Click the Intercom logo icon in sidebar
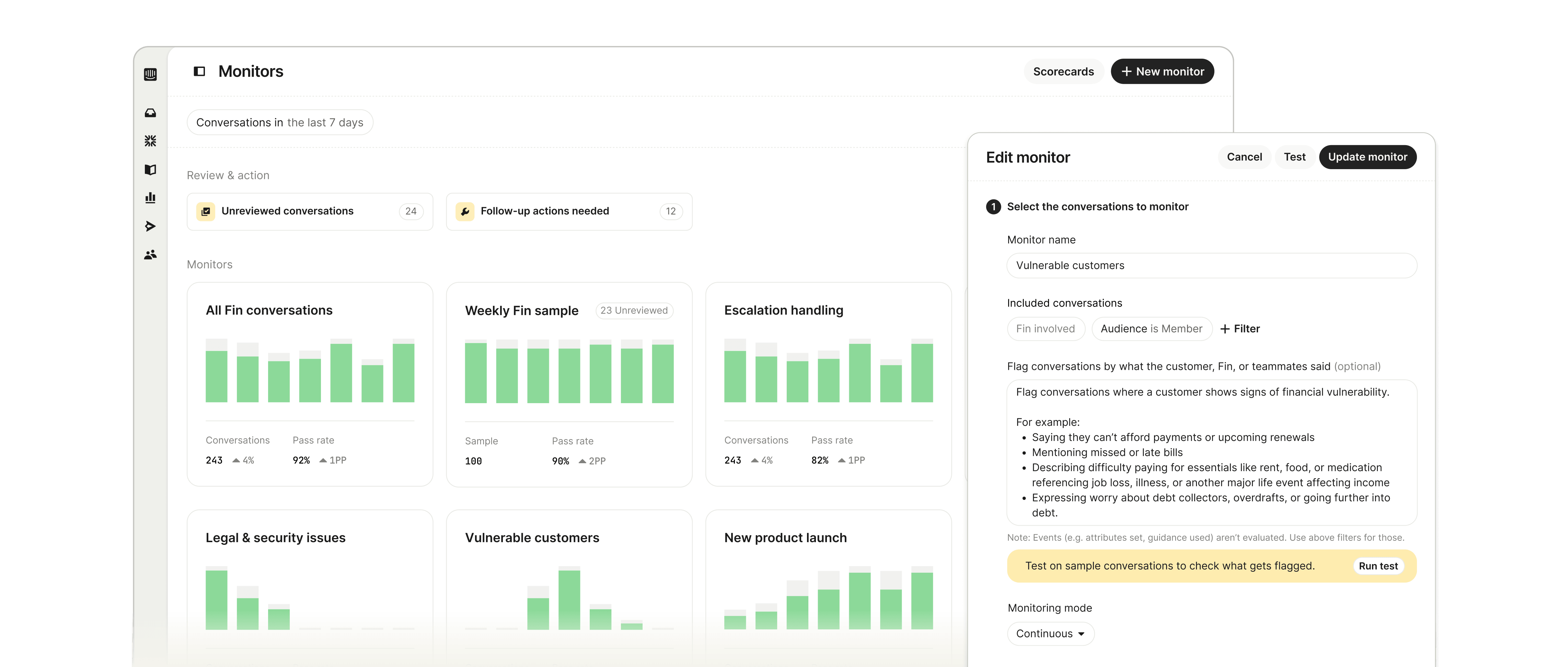Image resolution: width=1568 pixels, height=667 pixels. click(x=150, y=74)
